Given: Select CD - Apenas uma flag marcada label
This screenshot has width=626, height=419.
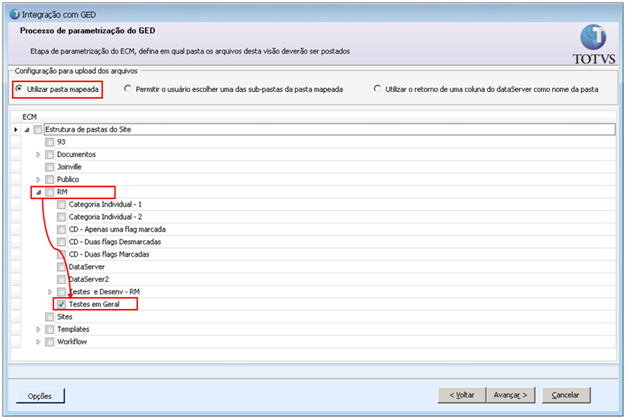Looking at the screenshot, I should [117, 229].
